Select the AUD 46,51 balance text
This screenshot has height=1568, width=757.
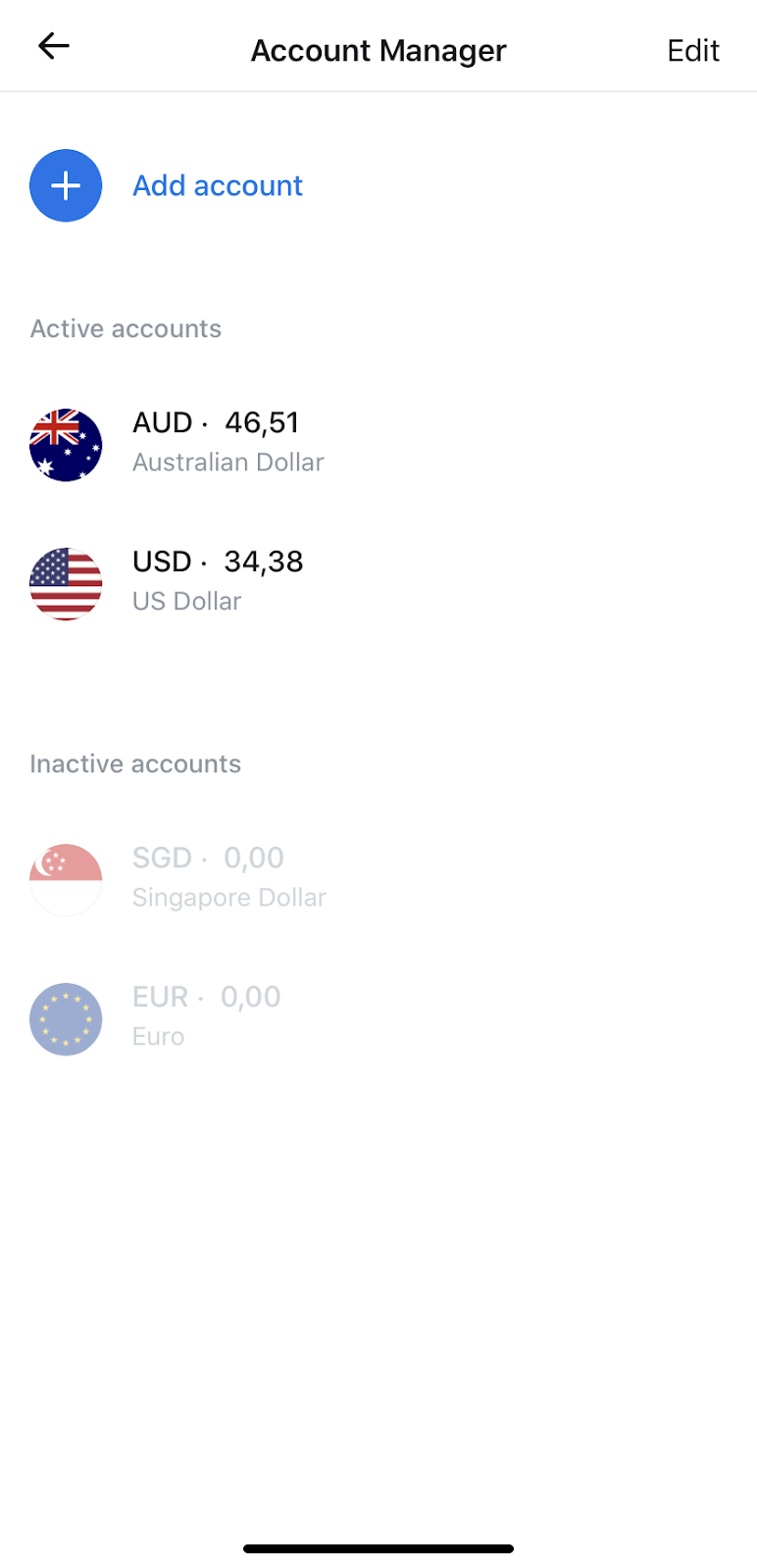click(216, 423)
